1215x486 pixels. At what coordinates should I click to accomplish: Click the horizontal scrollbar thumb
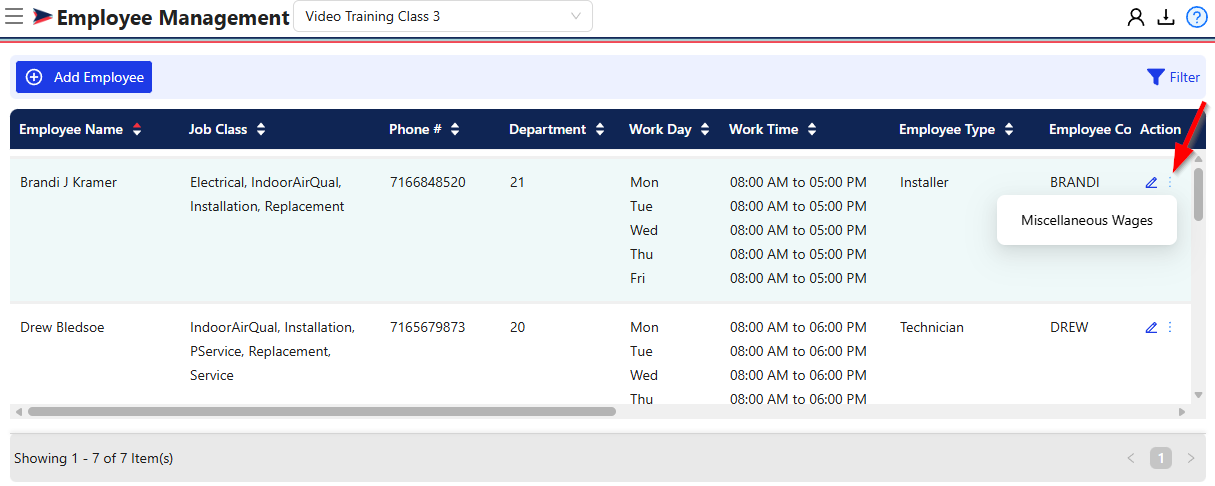point(320,411)
